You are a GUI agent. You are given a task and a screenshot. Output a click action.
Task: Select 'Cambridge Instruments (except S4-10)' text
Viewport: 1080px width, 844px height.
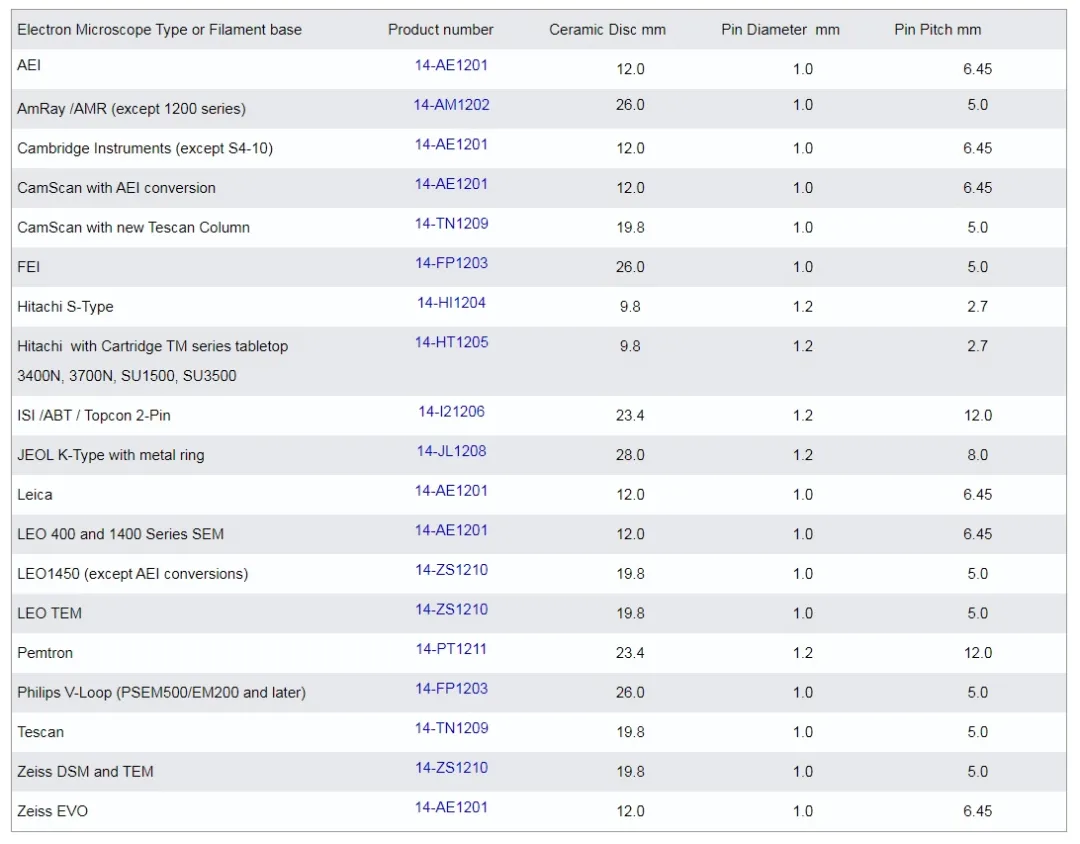click(145, 149)
